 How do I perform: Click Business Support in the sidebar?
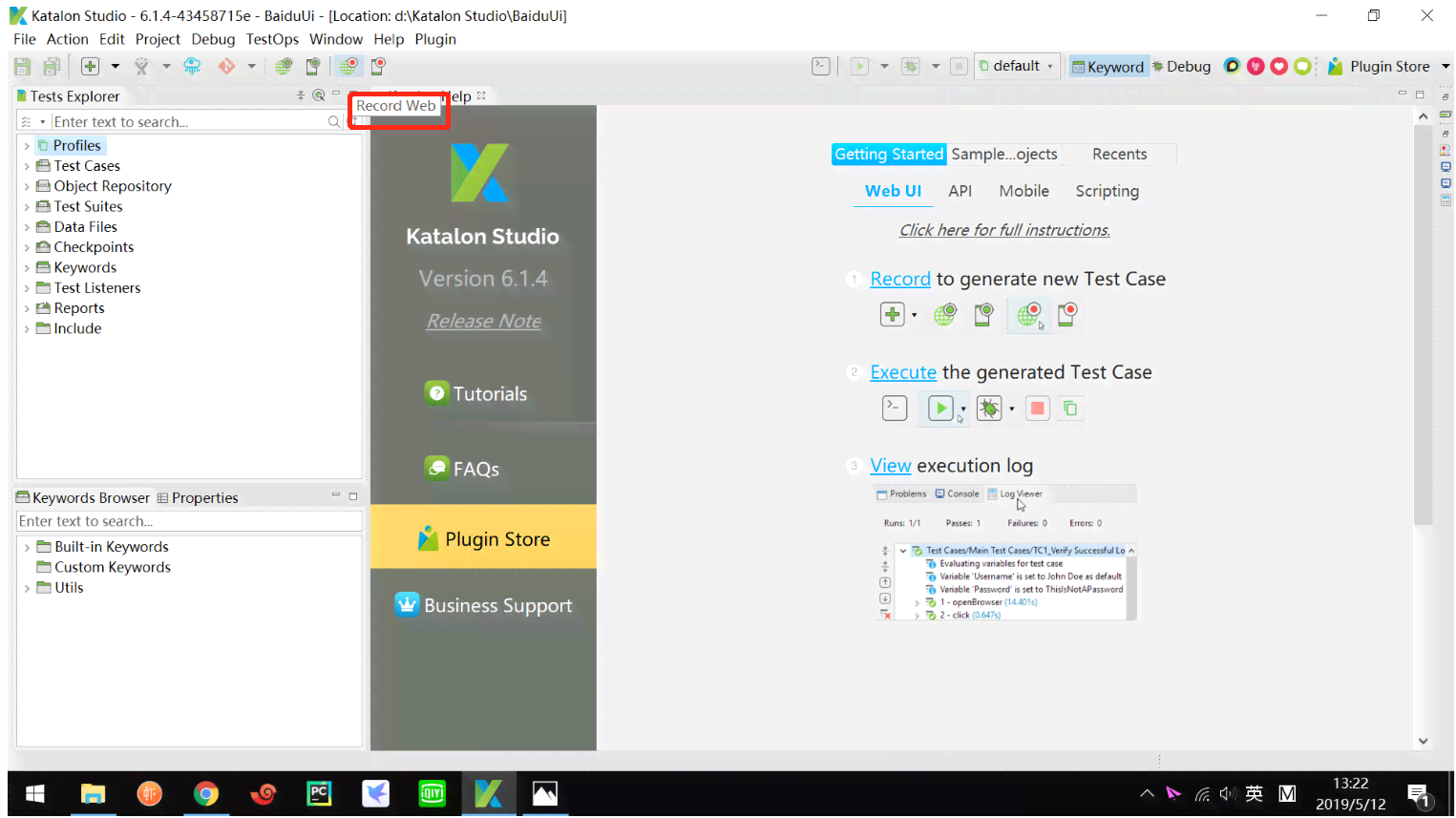(x=483, y=605)
